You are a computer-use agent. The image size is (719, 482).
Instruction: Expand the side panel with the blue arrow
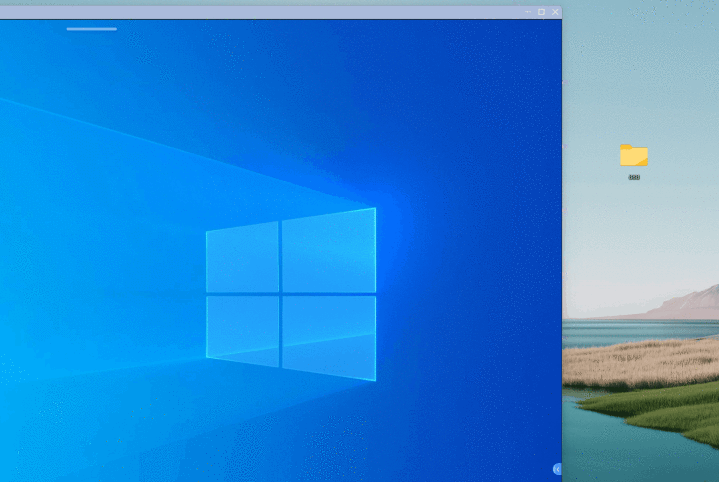click(x=557, y=469)
